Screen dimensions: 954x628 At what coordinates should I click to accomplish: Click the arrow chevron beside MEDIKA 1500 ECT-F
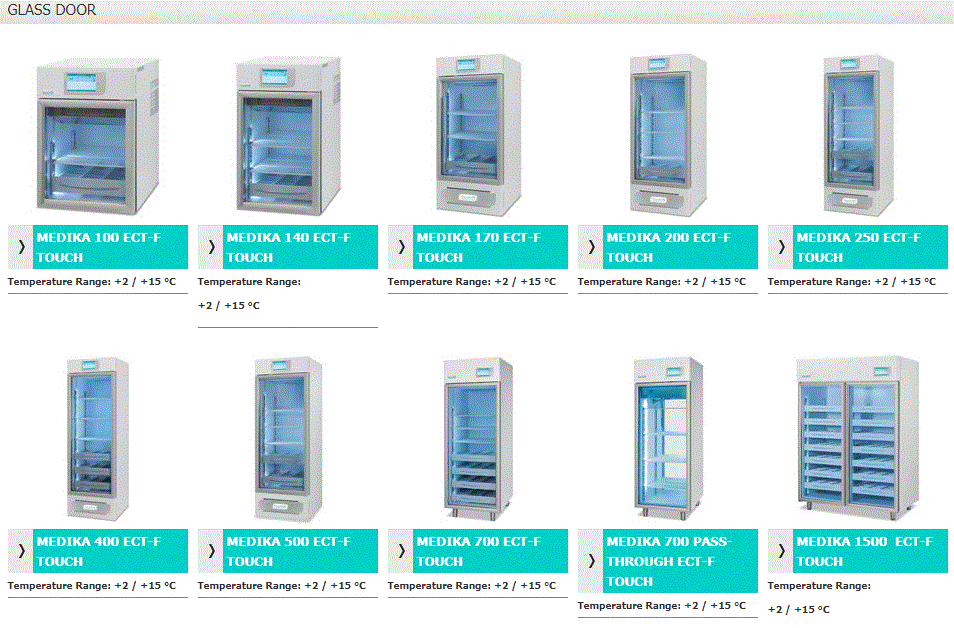(781, 551)
